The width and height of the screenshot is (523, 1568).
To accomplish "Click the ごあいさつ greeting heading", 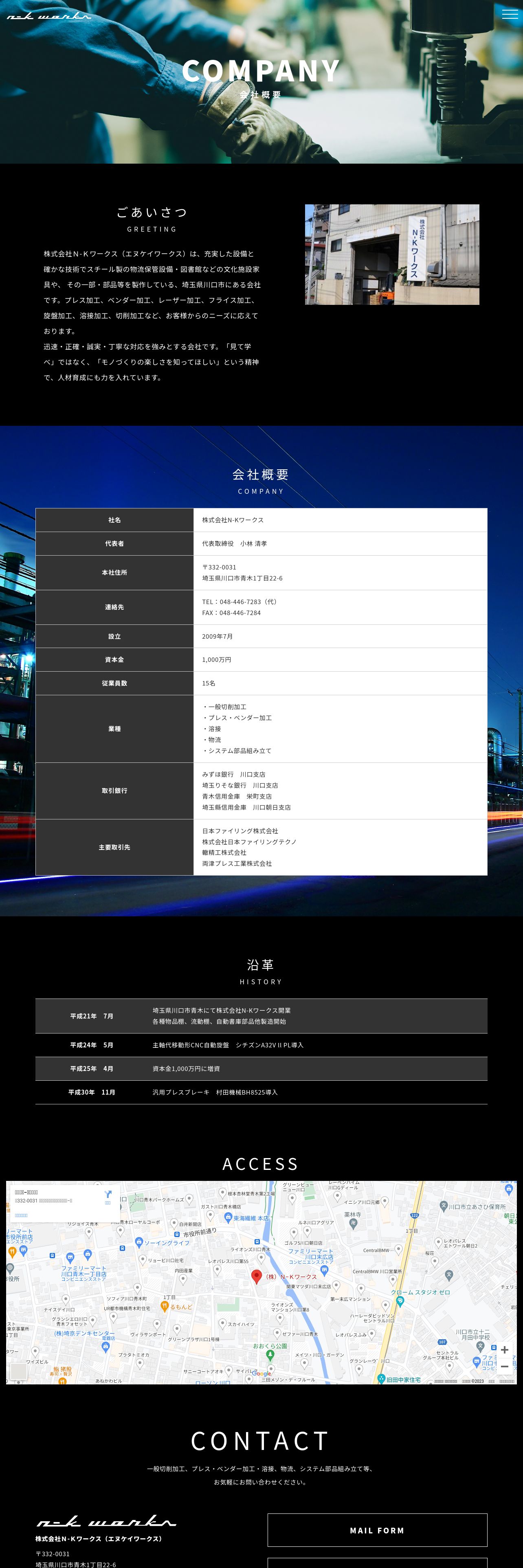I will point(152,212).
